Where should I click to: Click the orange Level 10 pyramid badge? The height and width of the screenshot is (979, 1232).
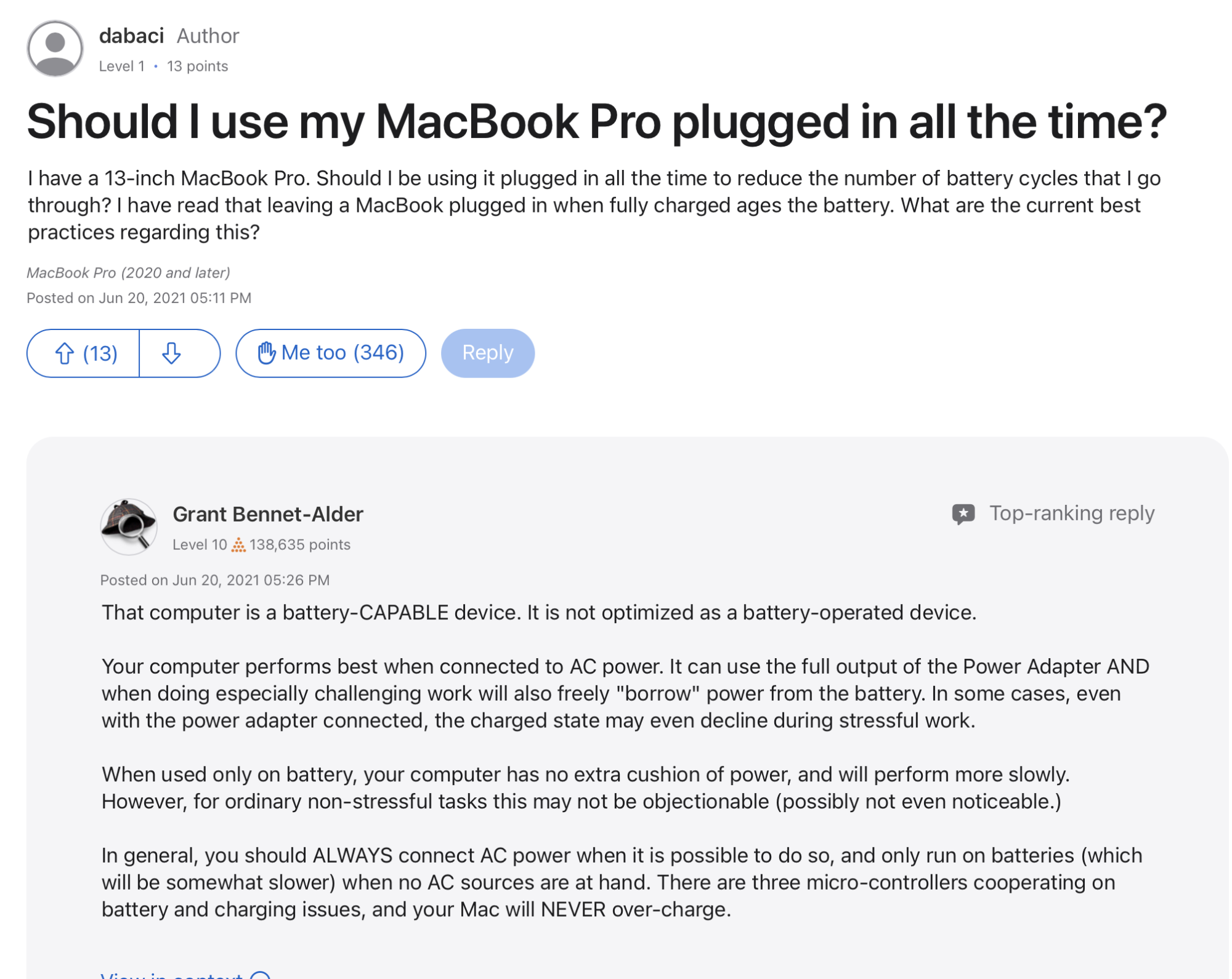click(238, 545)
